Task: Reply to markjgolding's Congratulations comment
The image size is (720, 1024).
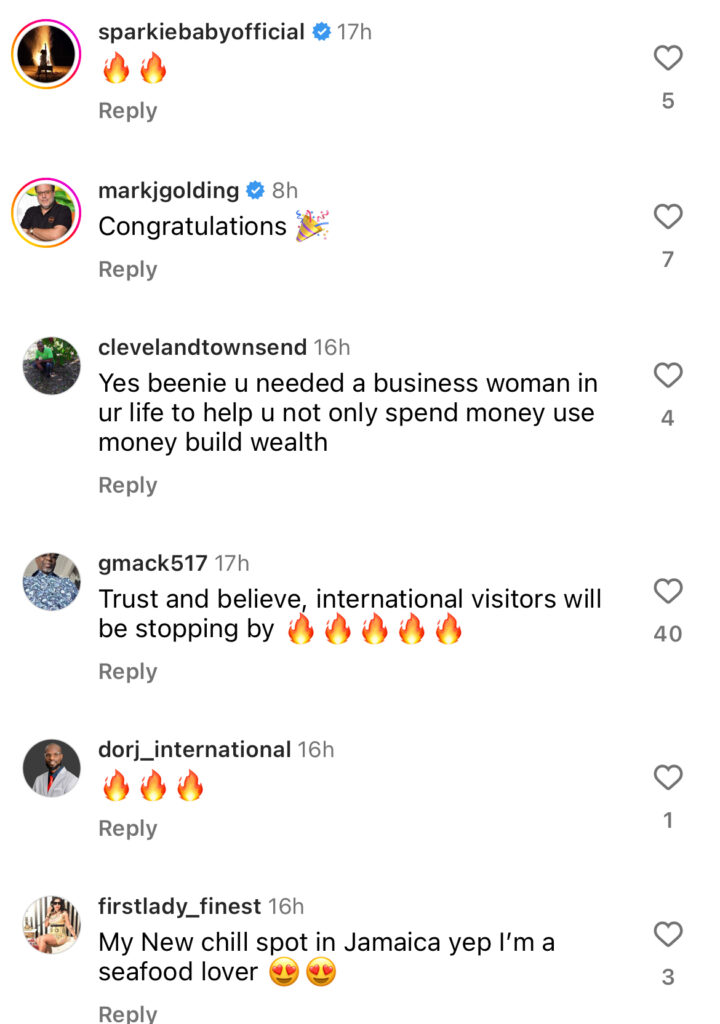Action: 127,269
